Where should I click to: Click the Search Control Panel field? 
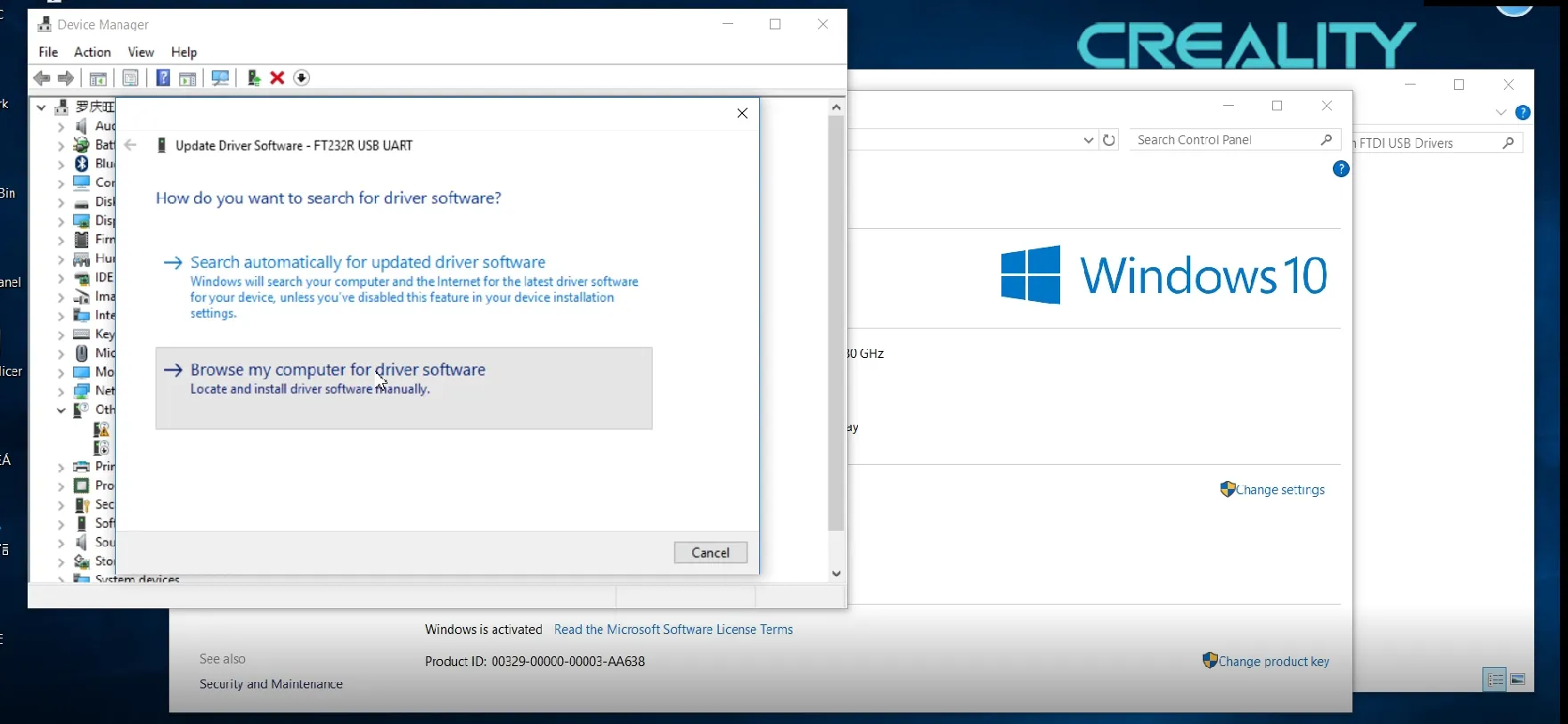[x=1225, y=140]
